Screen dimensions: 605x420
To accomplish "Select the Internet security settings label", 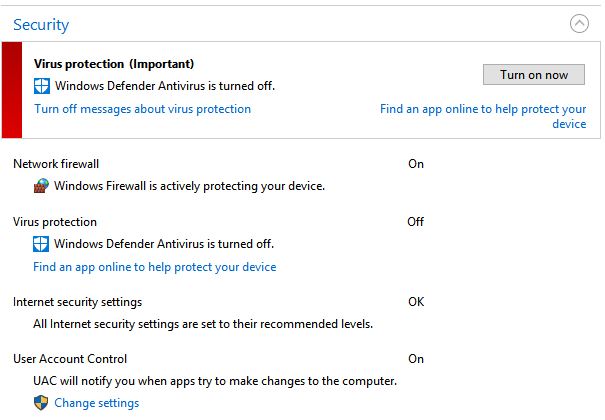I will pyautogui.click(x=78, y=302).
